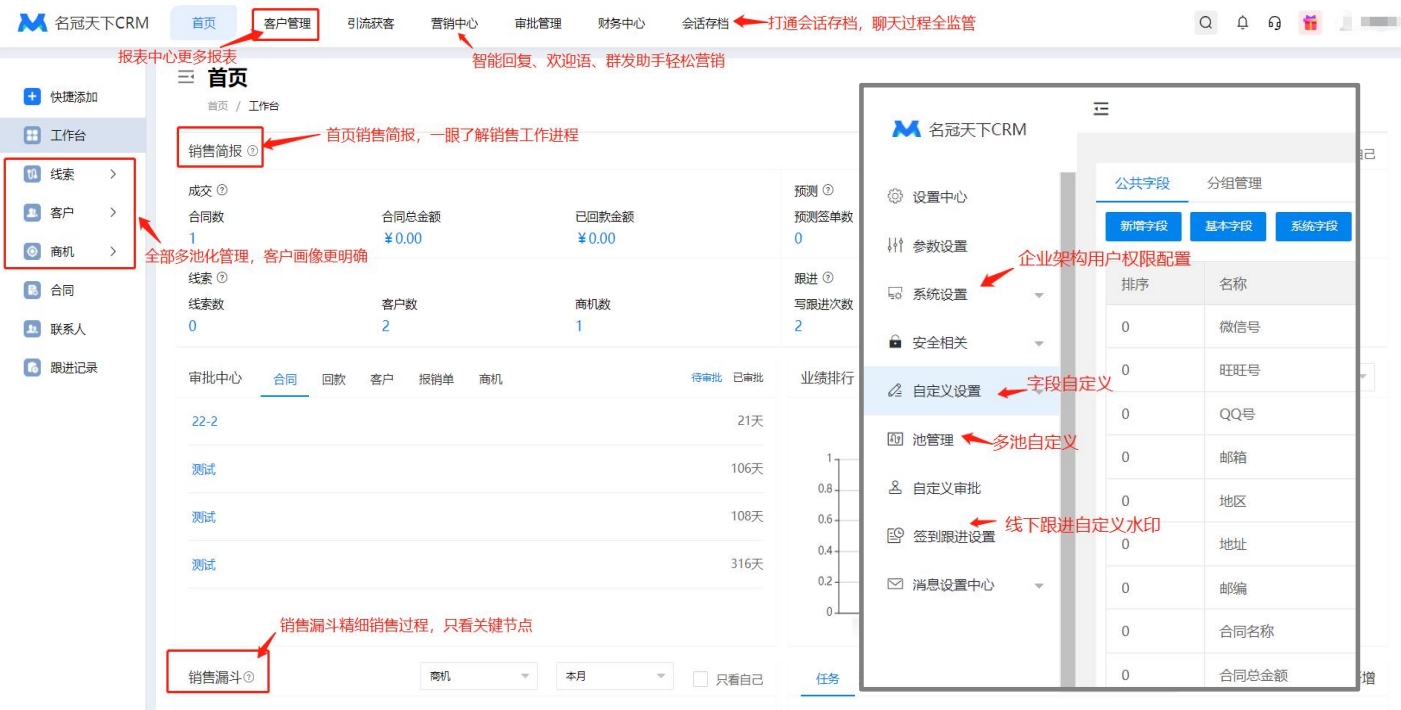Click the help icon next to 销售漏斗
Image resolution: width=1401 pixels, height=710 pixels.
[x=249, y=677]
